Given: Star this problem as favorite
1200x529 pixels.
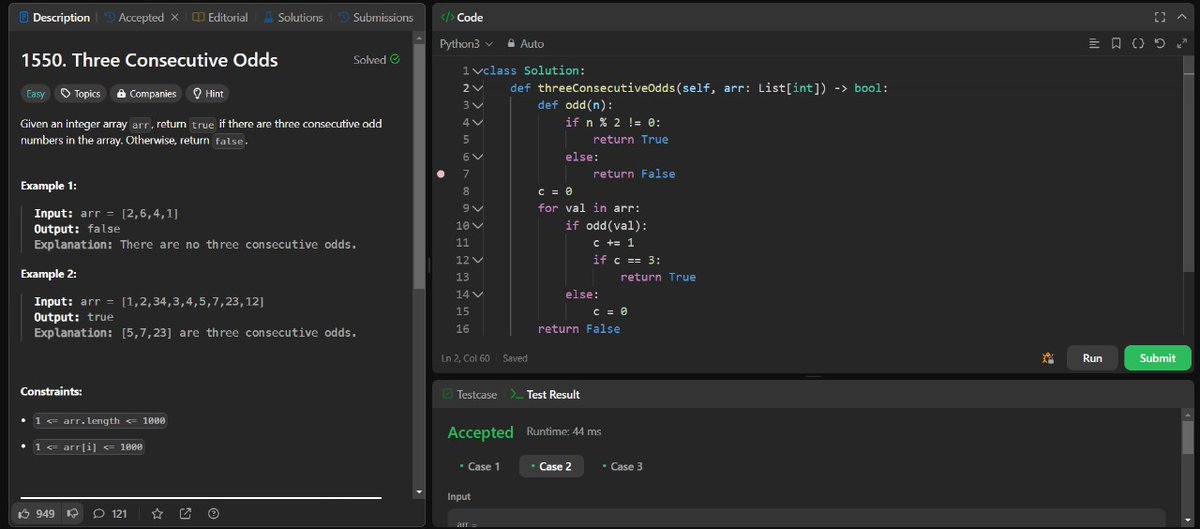Looking at the screenshot, I should [157, 513].
